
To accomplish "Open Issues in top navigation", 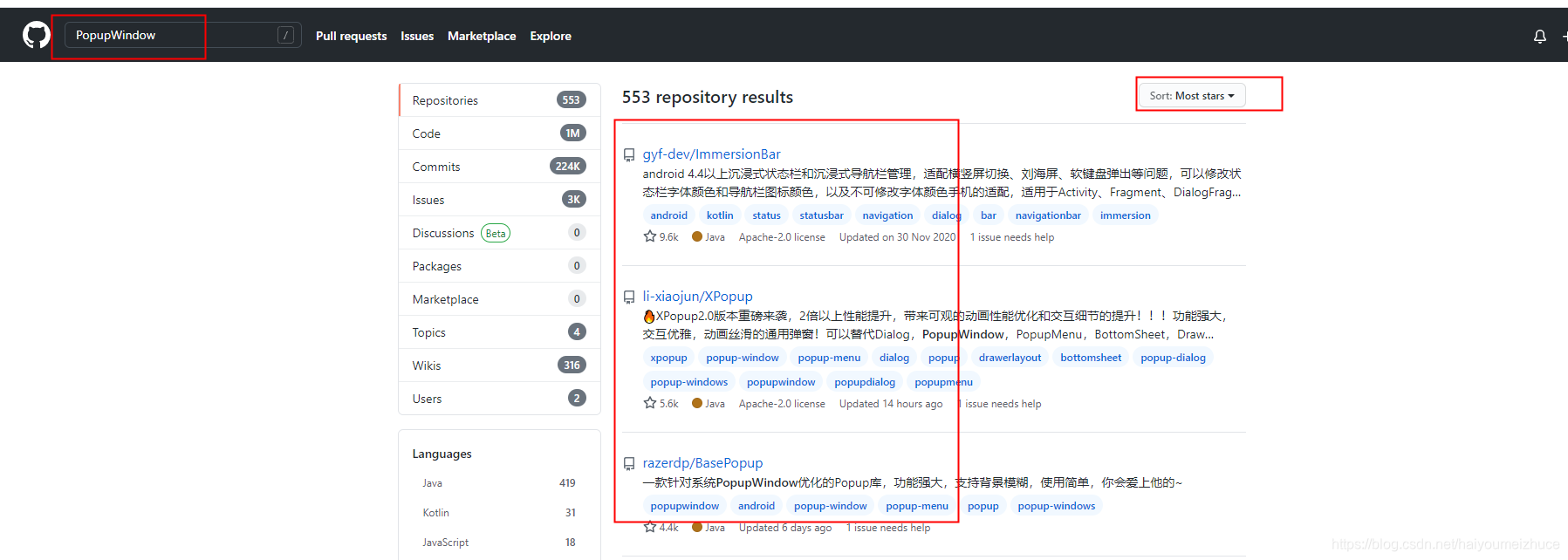I will click(417, 36).
